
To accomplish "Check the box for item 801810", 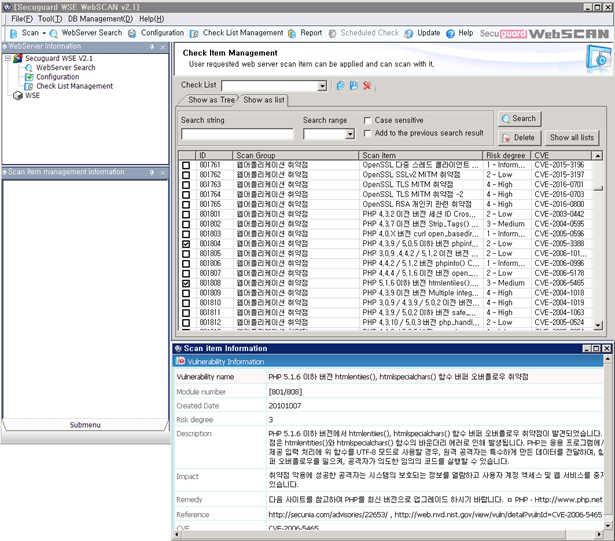I will (x=186, y=303).
